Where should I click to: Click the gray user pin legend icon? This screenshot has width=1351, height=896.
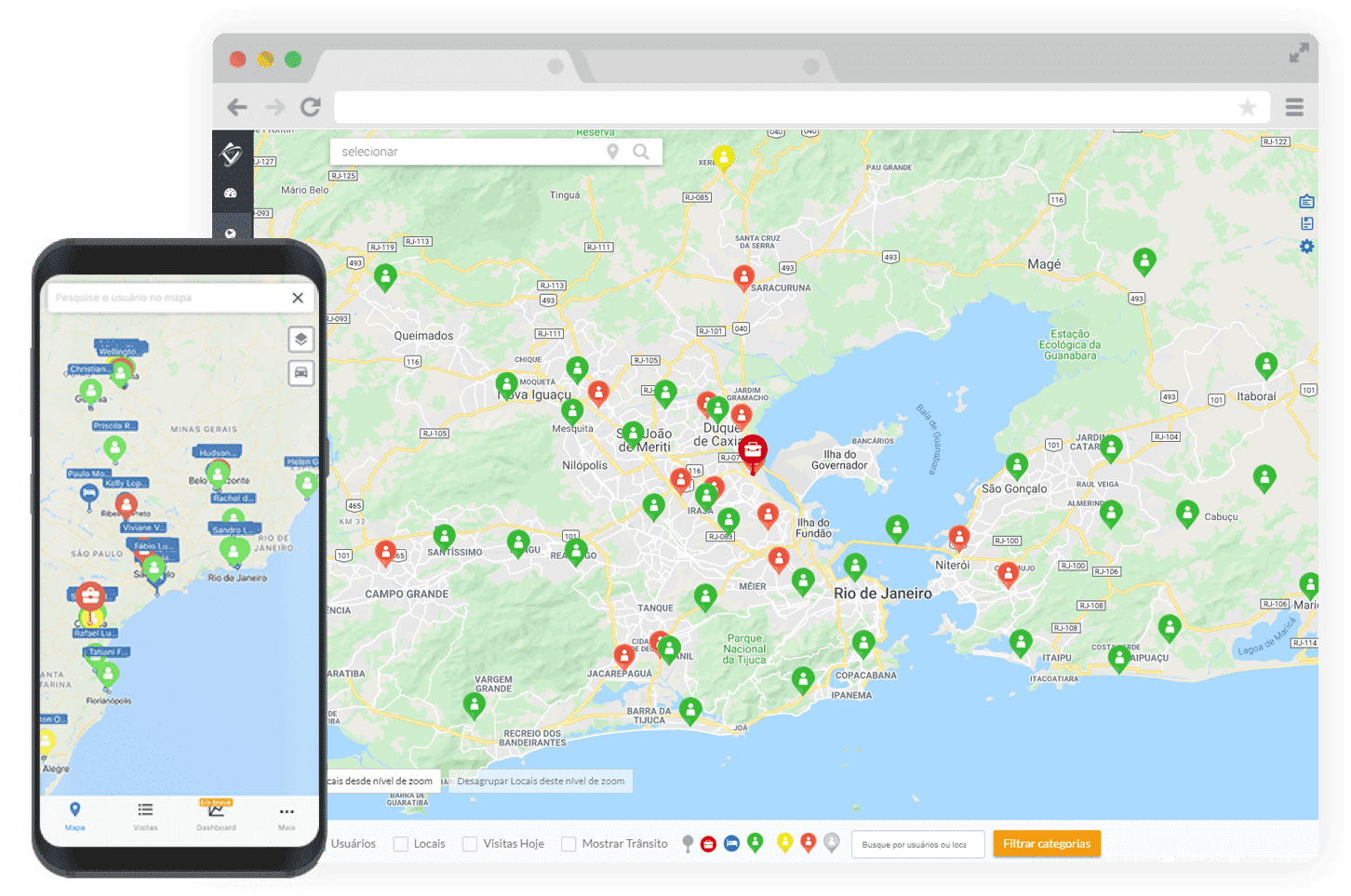(832, 842)
